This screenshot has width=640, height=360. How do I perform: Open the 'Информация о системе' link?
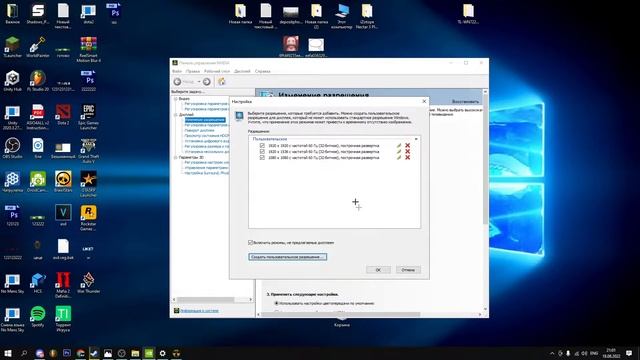point(199,311)
